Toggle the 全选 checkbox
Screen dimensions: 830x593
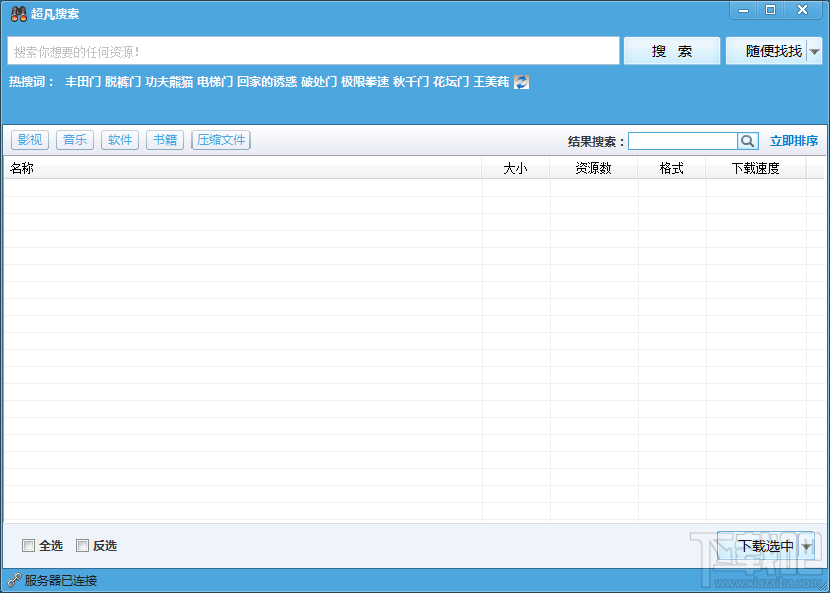(x=29, y=545)
